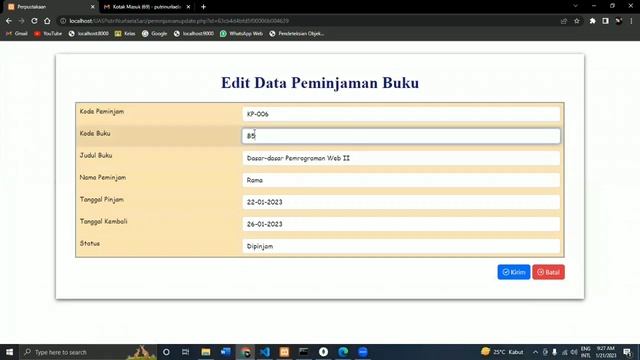Close the Kotak Masuk Gmail tab
Viewport: 640px width, 360px height.
[x=188, y=7]
